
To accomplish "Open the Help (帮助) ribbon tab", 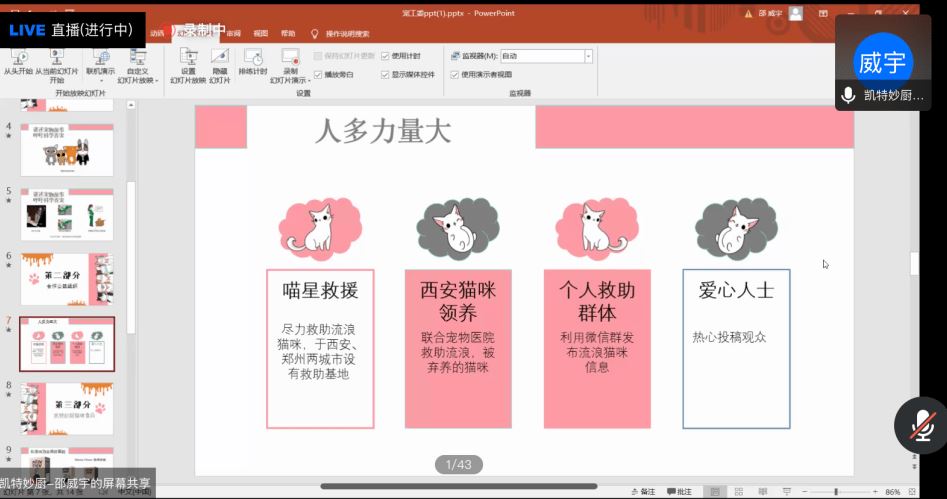I will point(288,34).
